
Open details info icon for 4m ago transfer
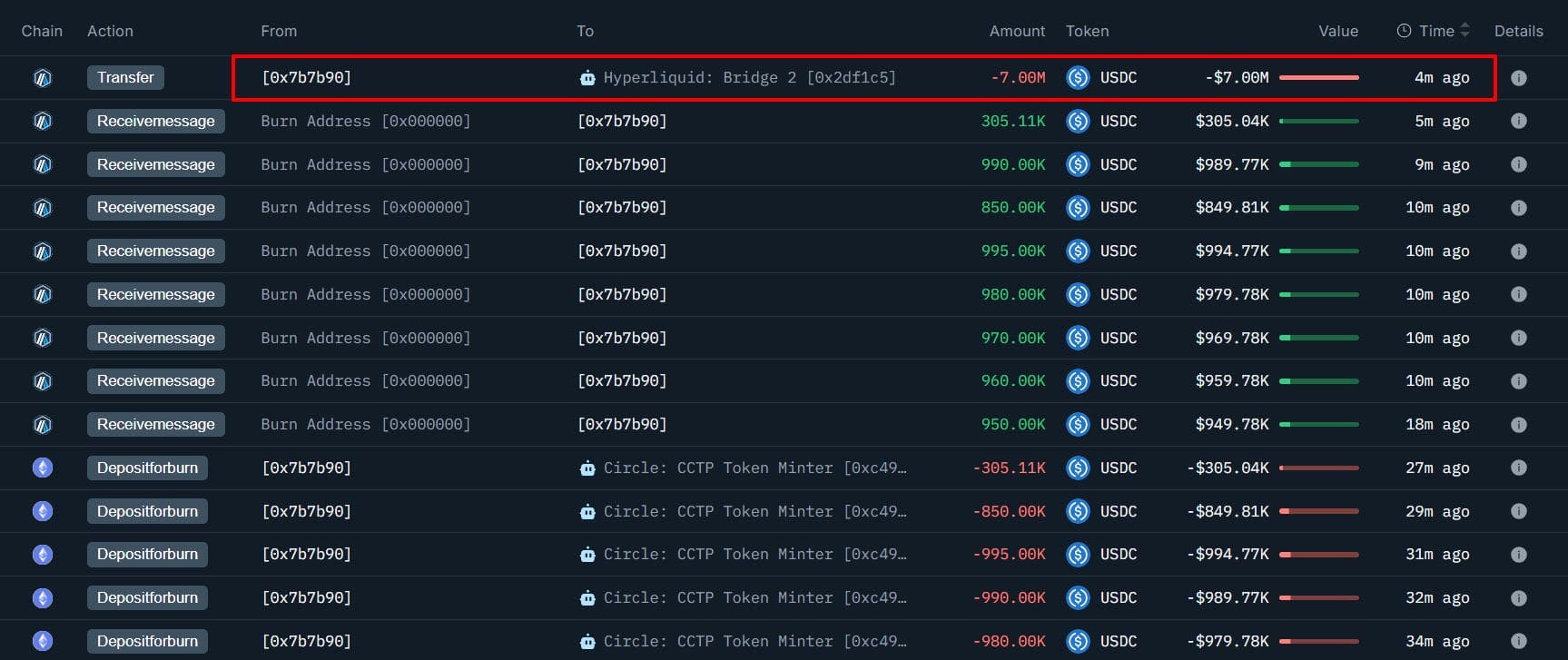click(1518, 78)
